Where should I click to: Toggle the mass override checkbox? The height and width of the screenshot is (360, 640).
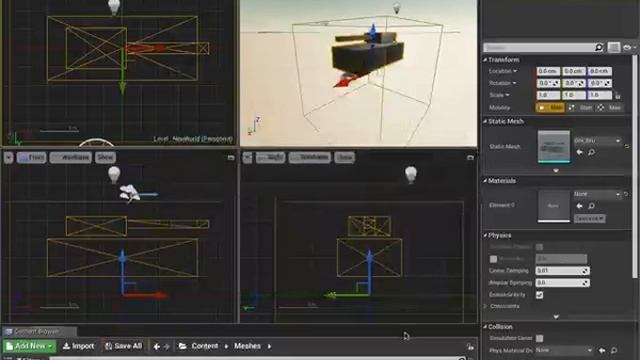493,259
